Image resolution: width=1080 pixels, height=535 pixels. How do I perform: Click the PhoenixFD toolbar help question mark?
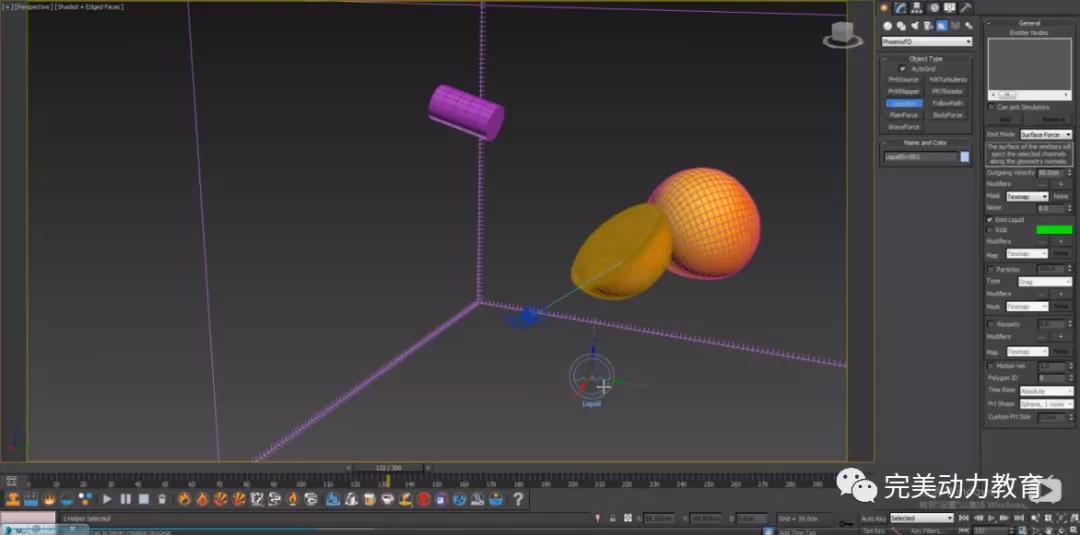pyautogui.click(x=518, y=498)
